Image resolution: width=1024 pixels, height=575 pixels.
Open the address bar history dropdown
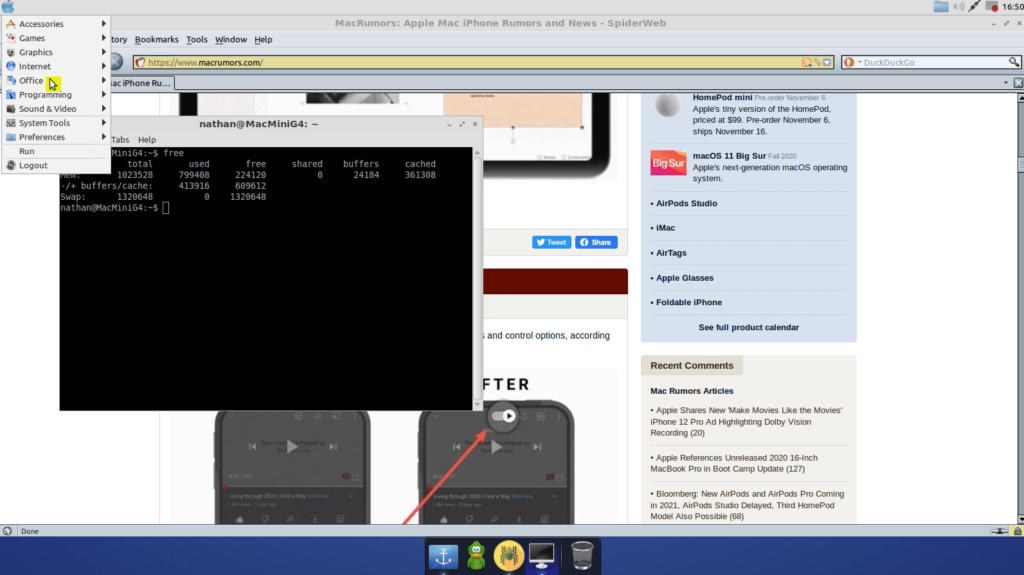[x=827, y=63]
